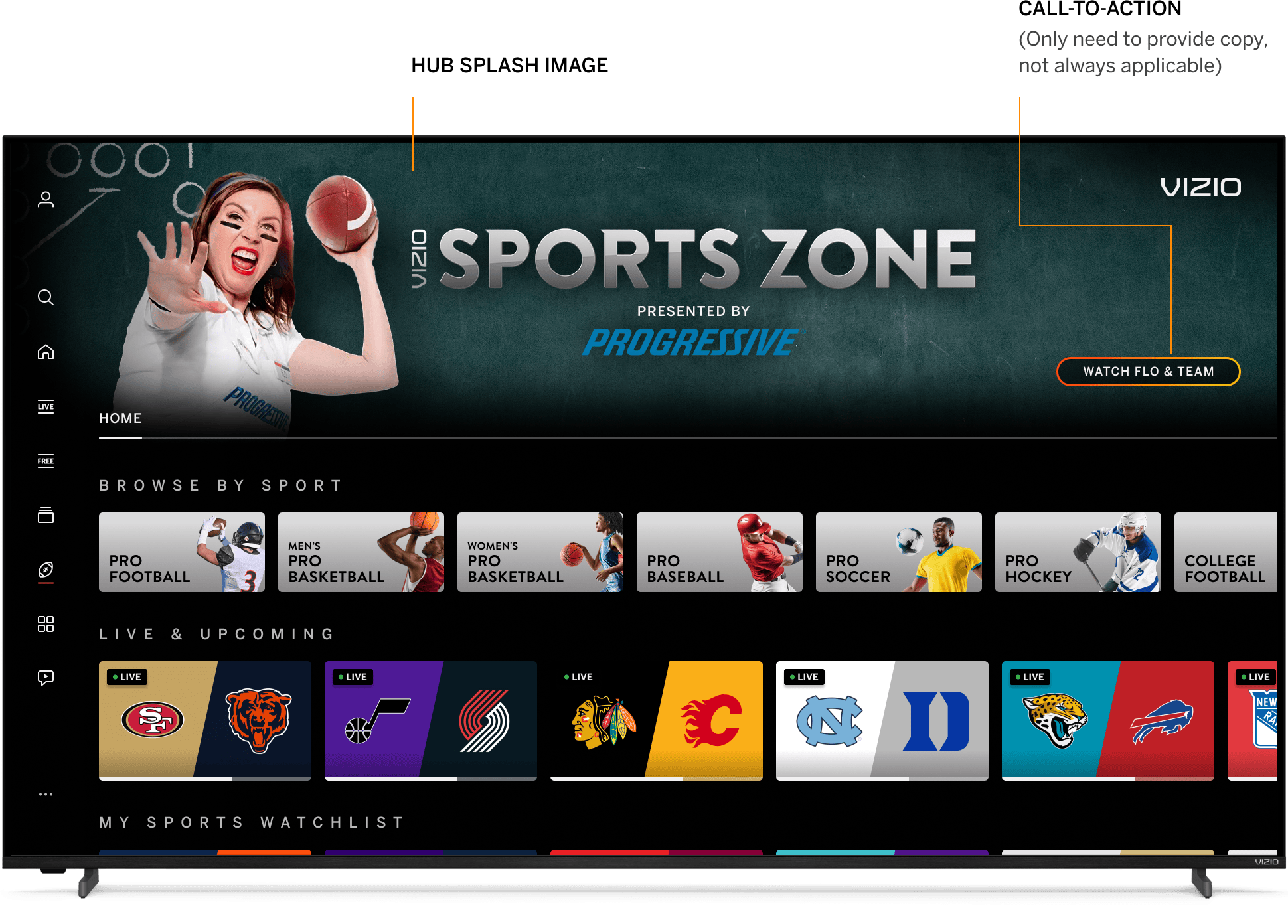Select the football Sports Zone icon
The height and width of the screenshot is (924, 1288).
click(x=46, y=570)
